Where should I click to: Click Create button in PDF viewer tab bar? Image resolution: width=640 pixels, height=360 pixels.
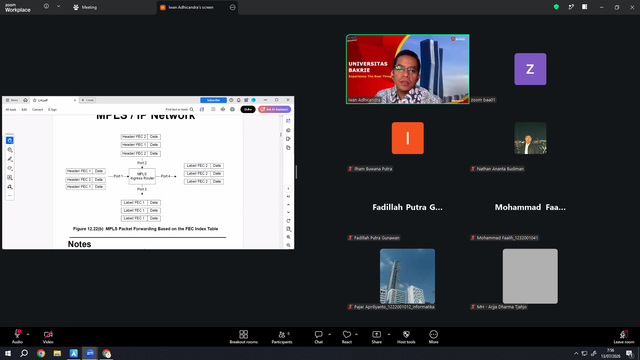(x=87, y=100)
